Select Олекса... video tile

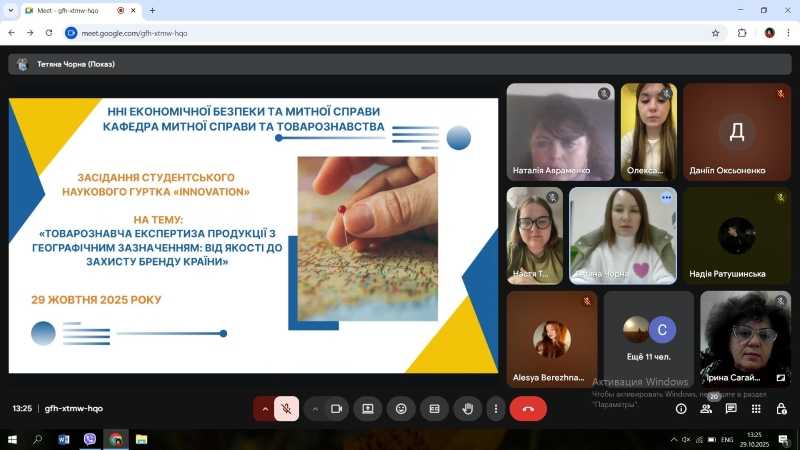click(x=649, y=132)
